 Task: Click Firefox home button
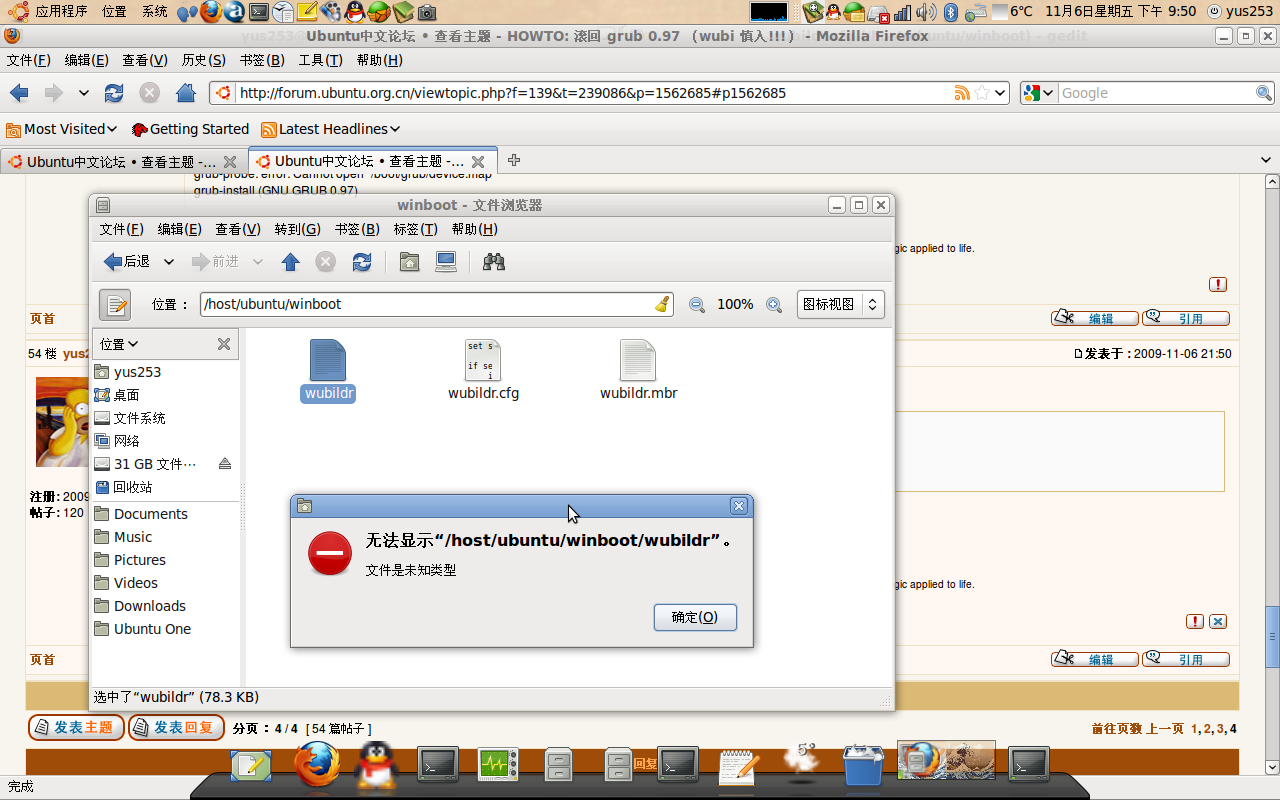tap(185, 93)
